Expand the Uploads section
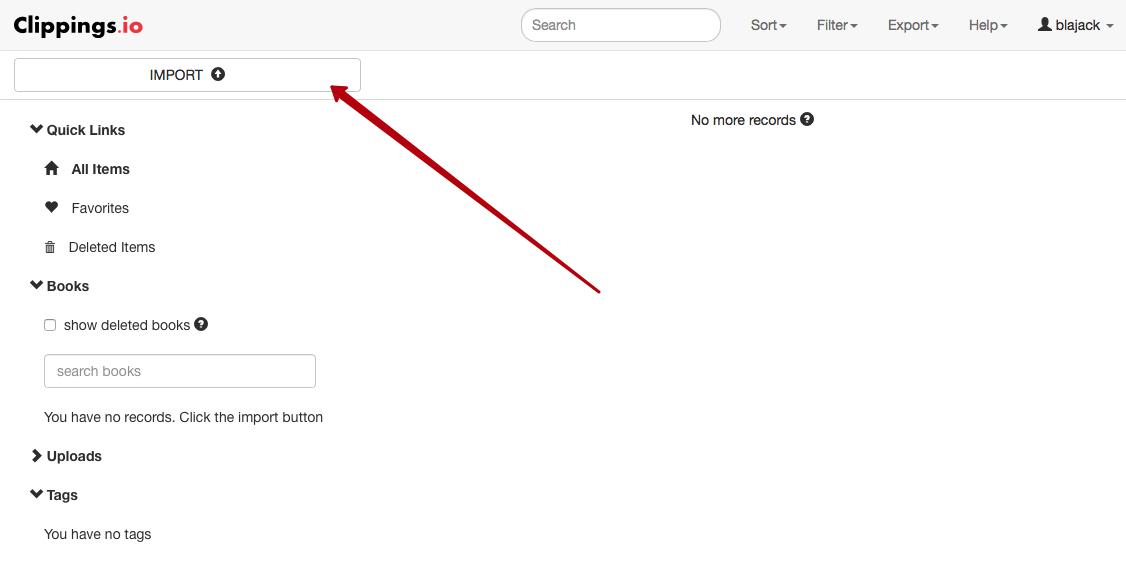The height and width of the screenshot is (579, 1126). (37, 456)
